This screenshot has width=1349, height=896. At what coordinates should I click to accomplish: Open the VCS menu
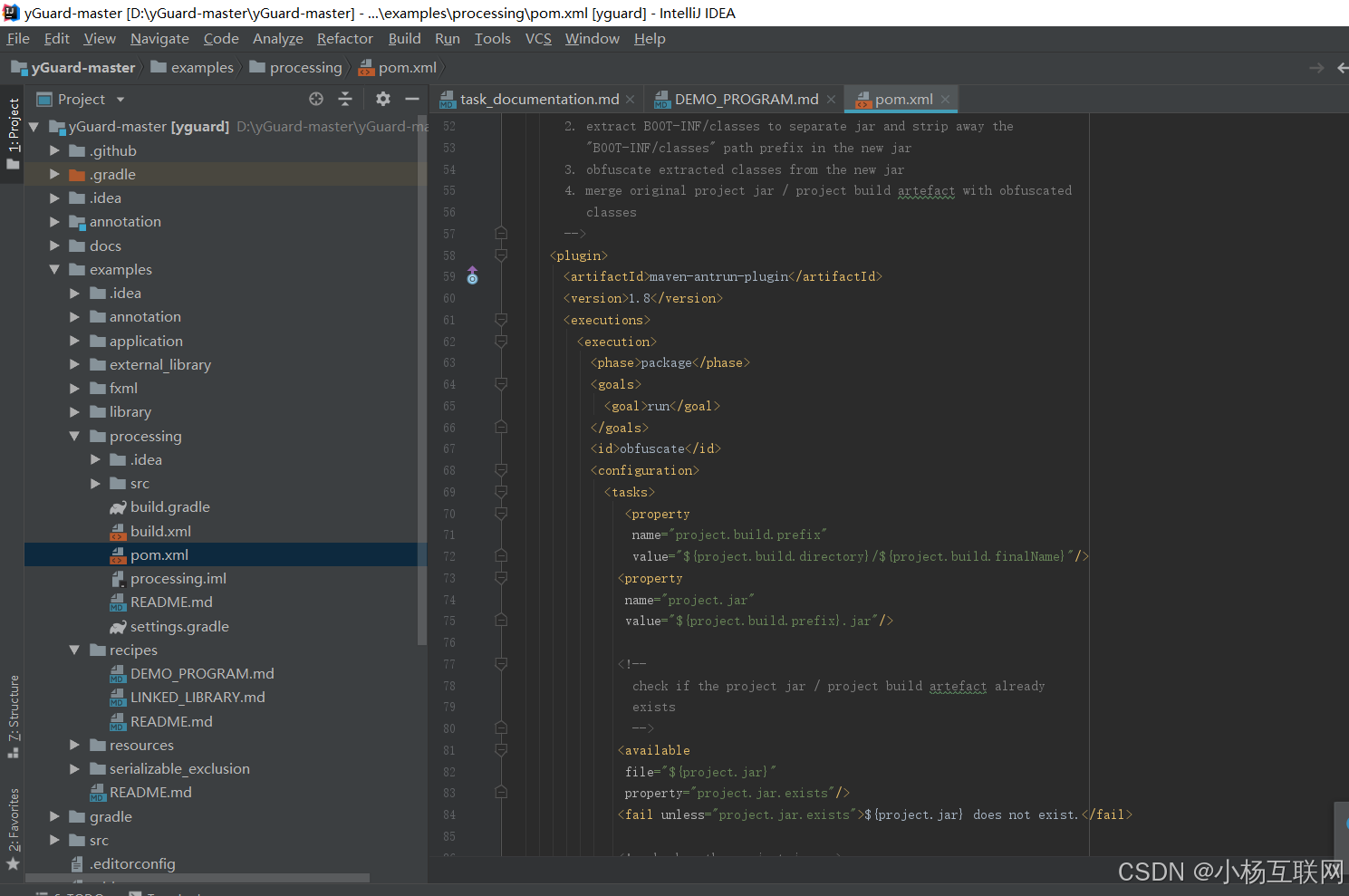(538, 39)
